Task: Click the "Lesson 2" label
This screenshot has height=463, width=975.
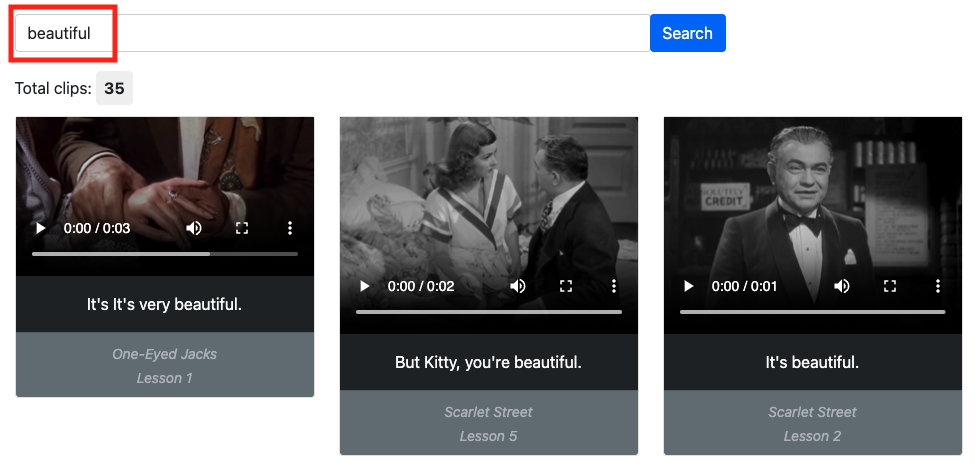Action: pos(812,436)
